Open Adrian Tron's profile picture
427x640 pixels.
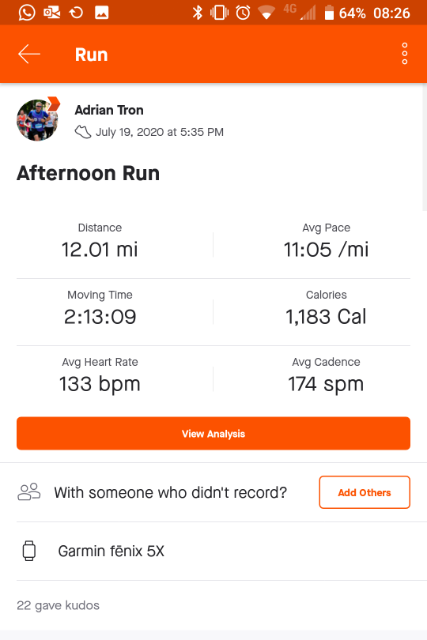click(38, 120)
